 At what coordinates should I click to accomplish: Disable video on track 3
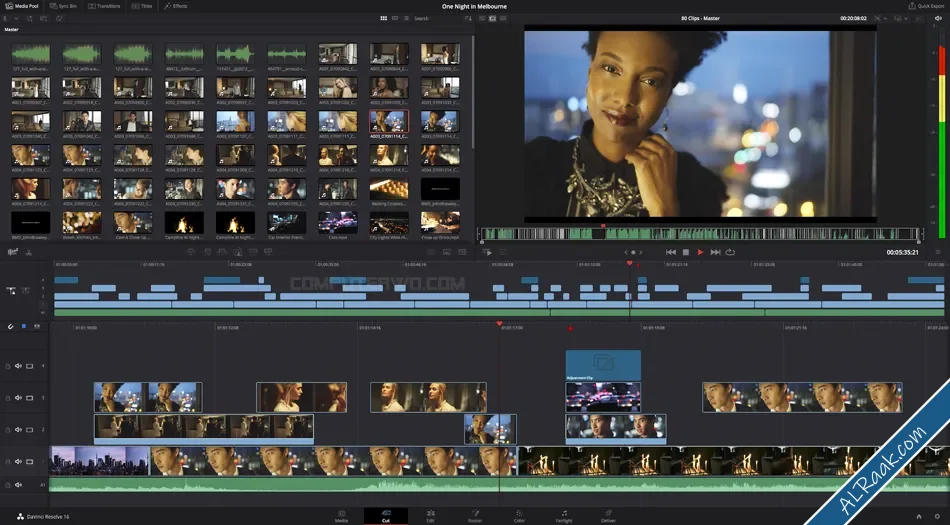pos(29,398)
